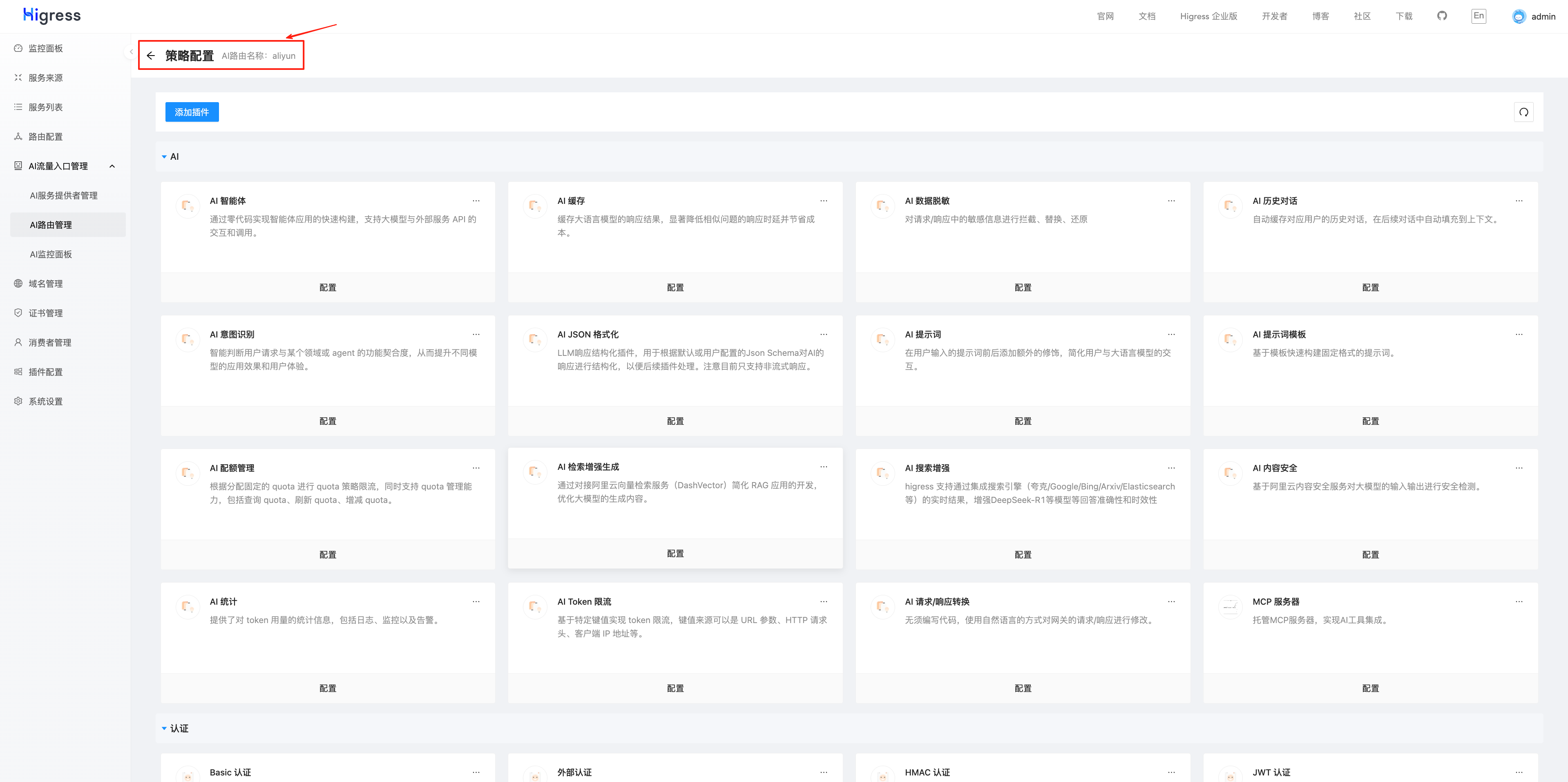The height and width of the screenshot is (782, 1568).
Task: Click the Higress logo
Action: [x=52, y=15]
